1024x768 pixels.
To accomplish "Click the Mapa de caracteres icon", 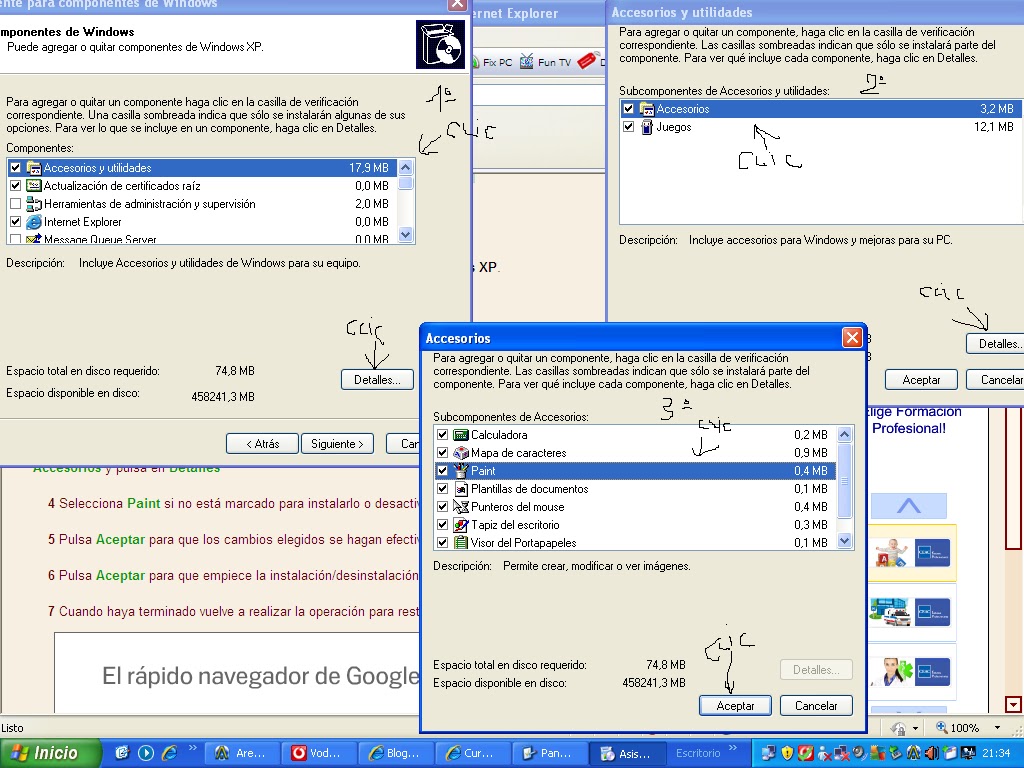I will [460, 452].
